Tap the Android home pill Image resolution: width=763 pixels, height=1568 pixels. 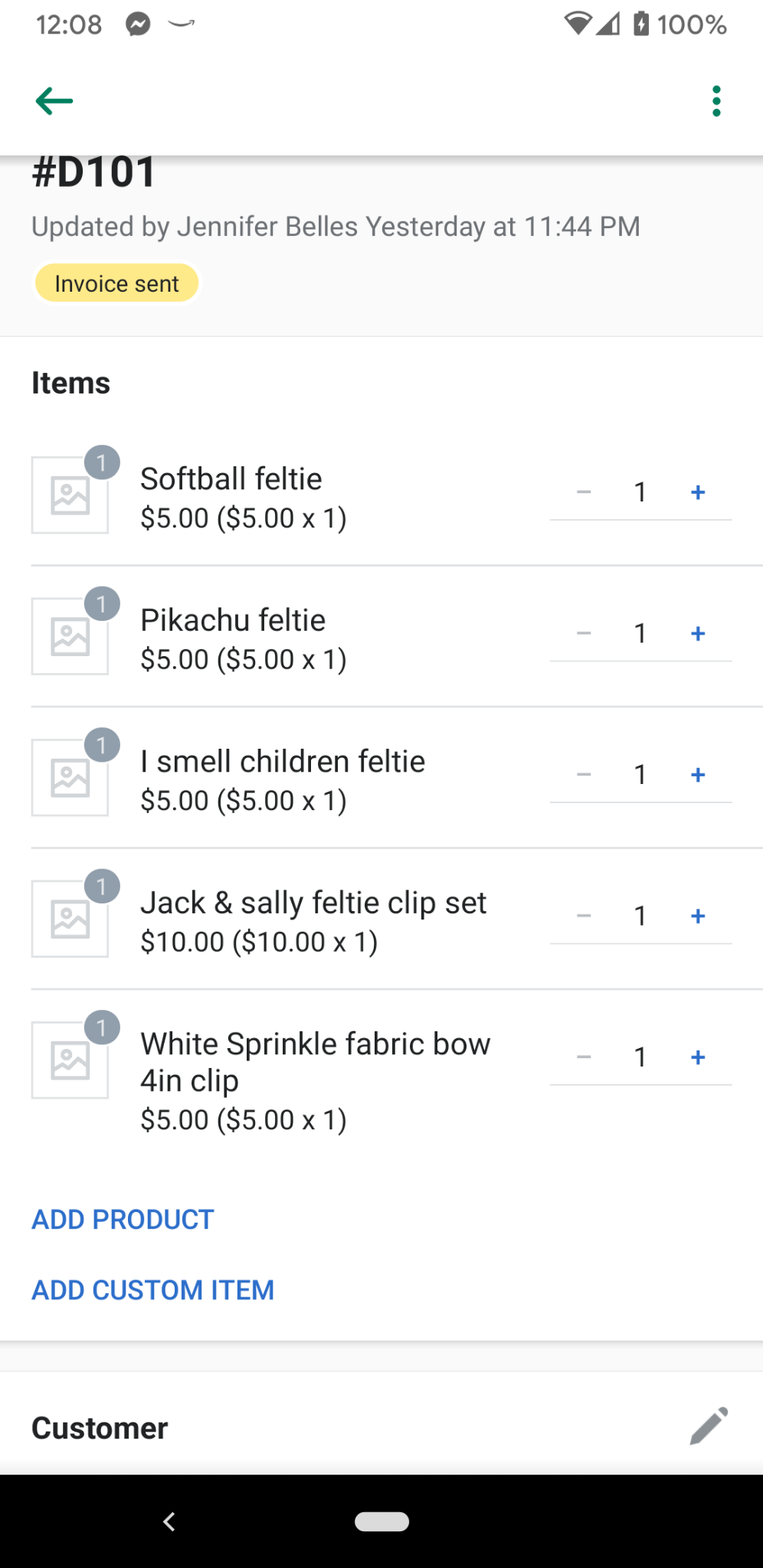381,1521
